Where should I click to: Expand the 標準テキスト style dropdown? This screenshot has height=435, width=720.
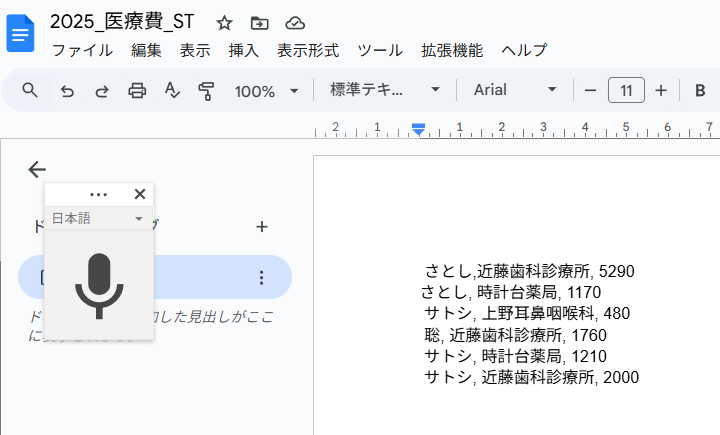coord(385,90)
